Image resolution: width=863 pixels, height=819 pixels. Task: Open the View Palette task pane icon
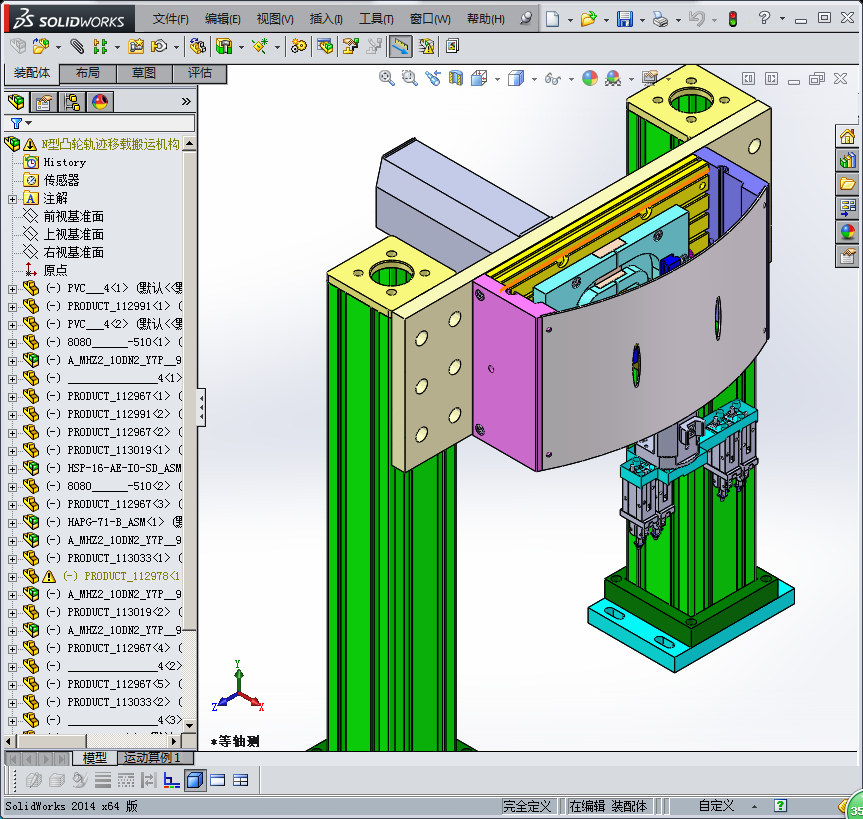pyautogui.click(x=848, y=208)
